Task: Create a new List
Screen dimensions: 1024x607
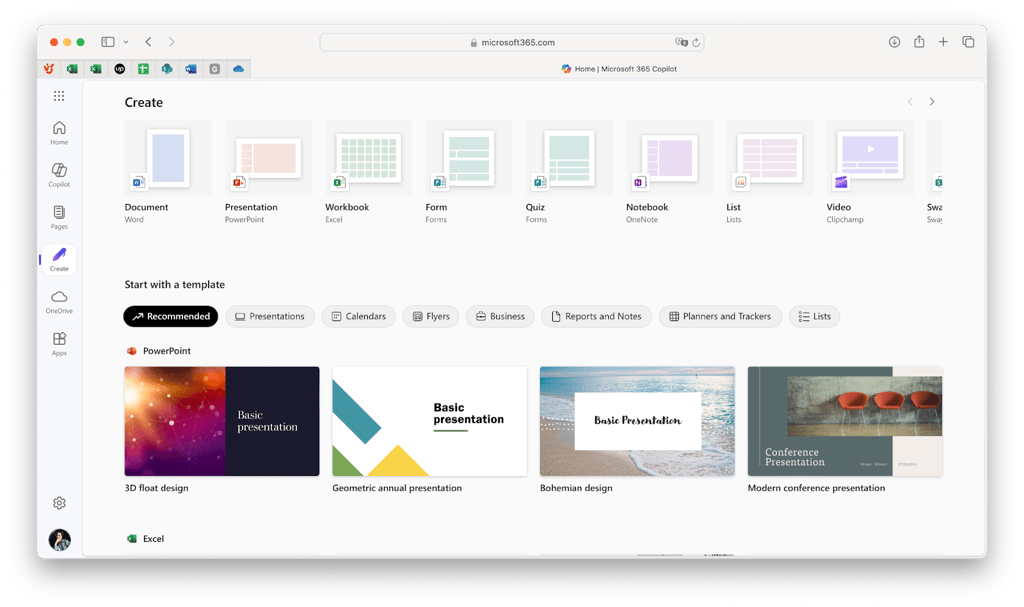Action: (769, 172)
